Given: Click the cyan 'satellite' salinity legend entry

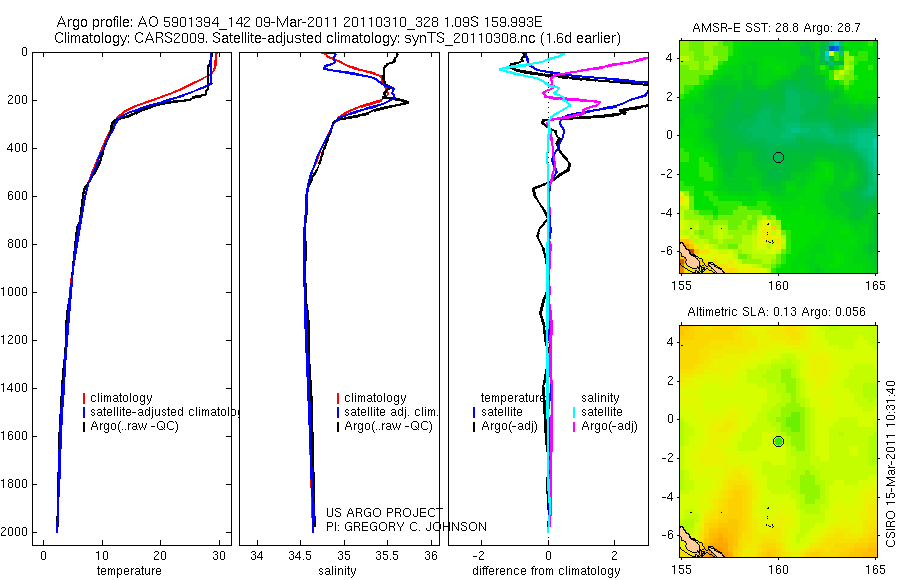Looking at the screenshot, I should point(598,412).
